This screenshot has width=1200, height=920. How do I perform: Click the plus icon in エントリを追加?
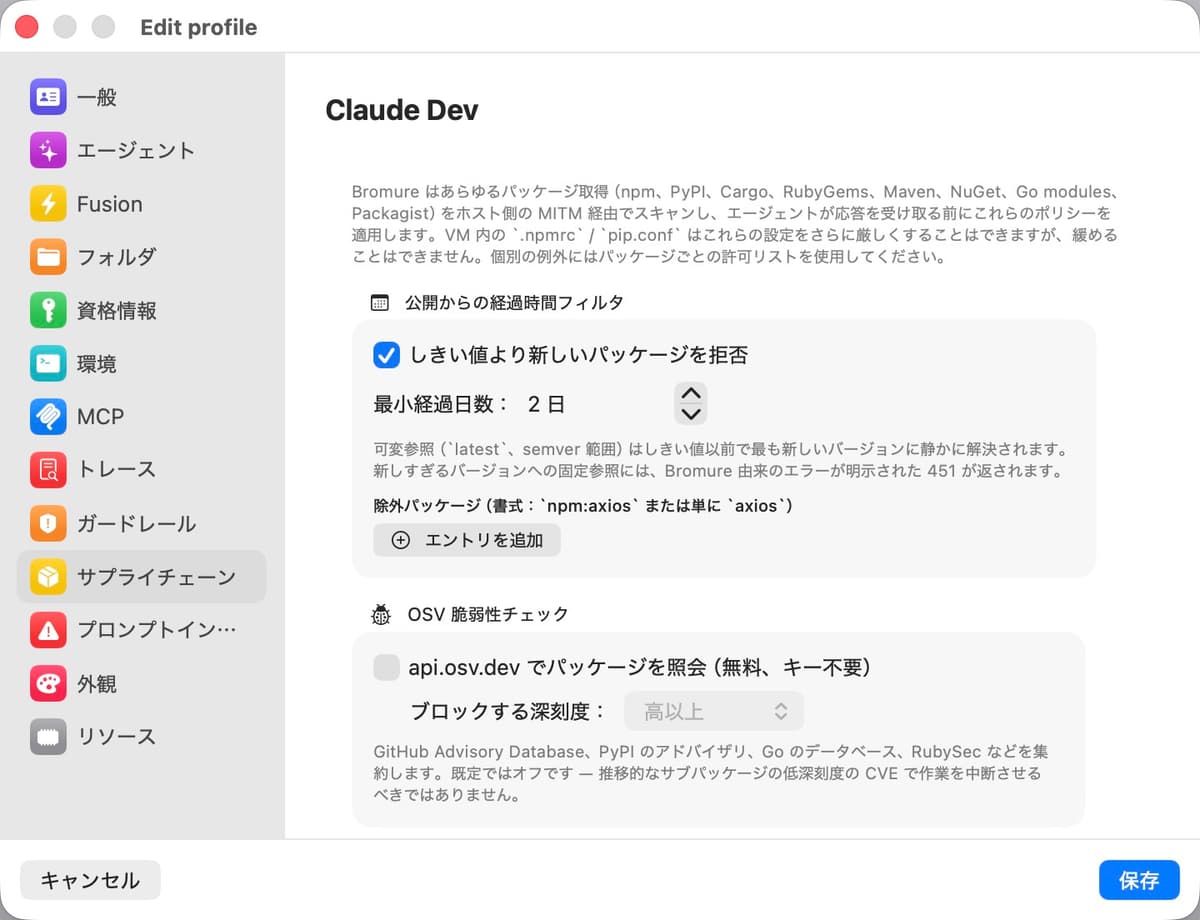[x=401, y=540]
